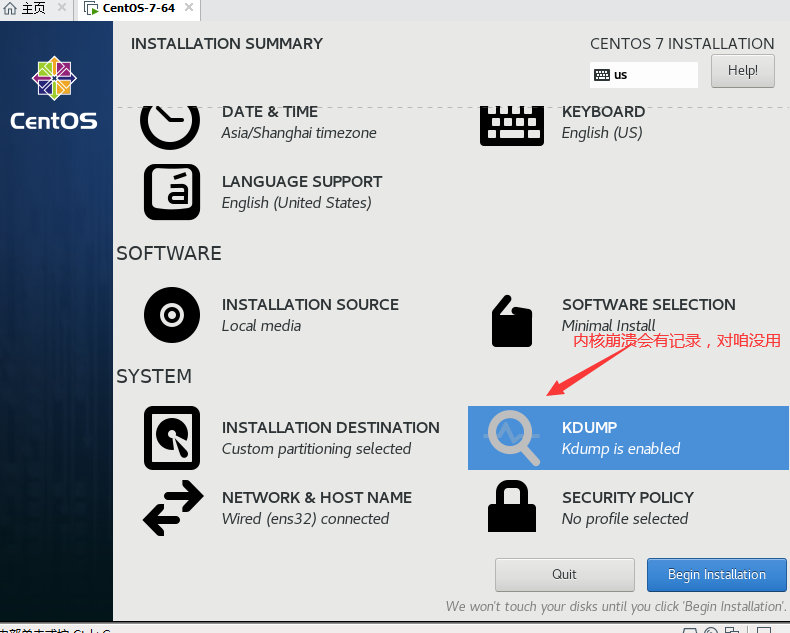Click the 'English (United States)' text
This screenshot has height=633, width=790.
(x=297, y=203)
